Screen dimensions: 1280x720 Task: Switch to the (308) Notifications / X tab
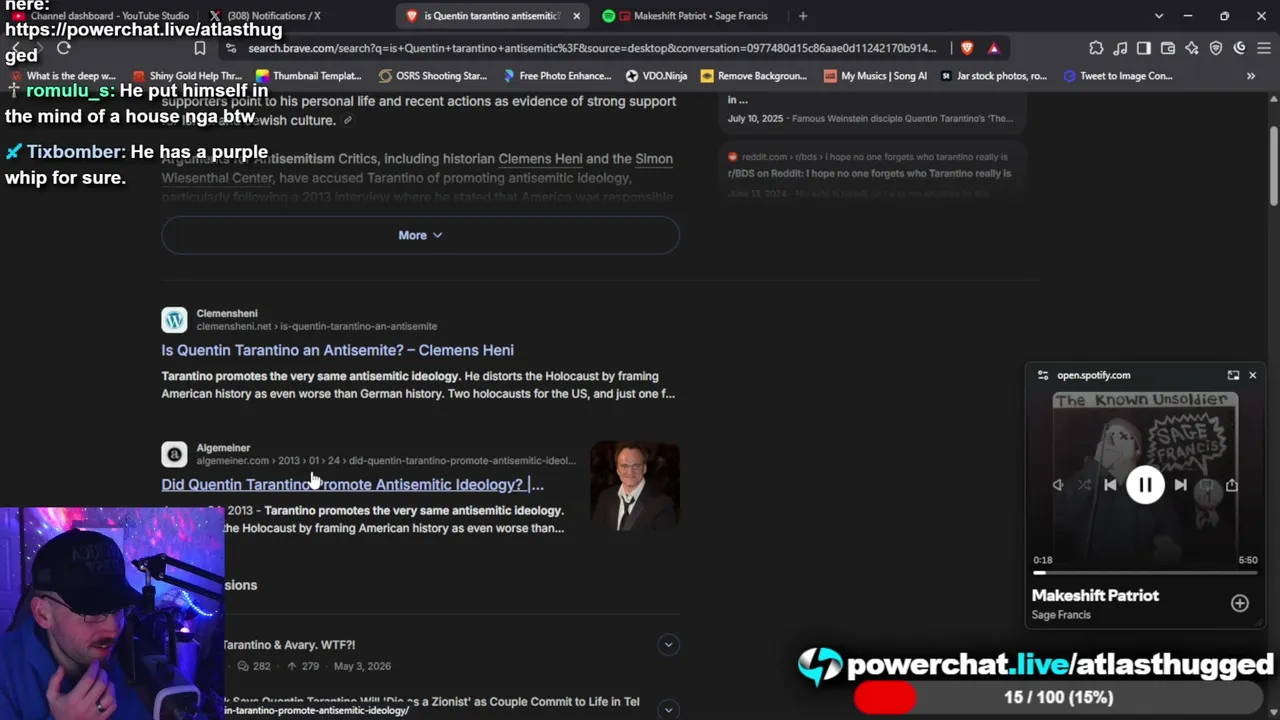(264, 16)
